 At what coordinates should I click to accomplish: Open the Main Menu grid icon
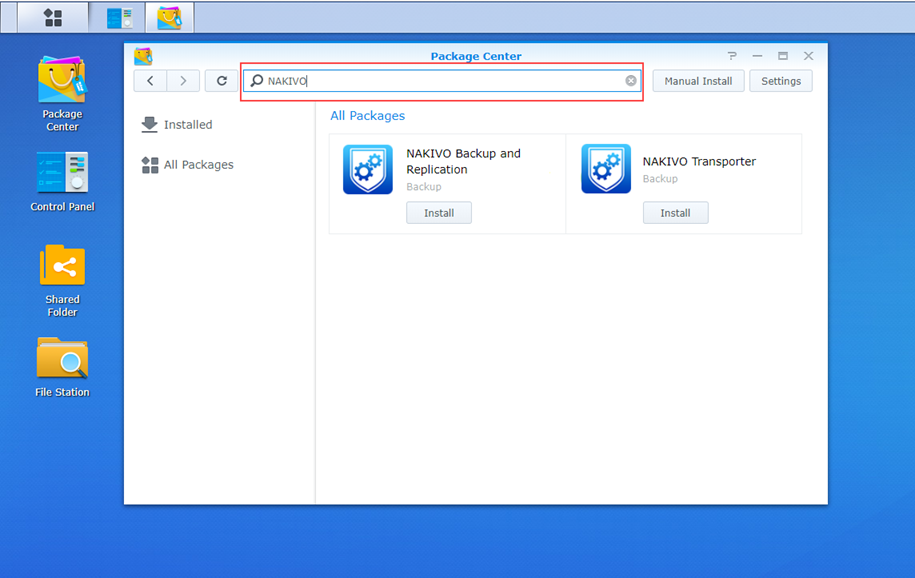[x=53, y=17]
